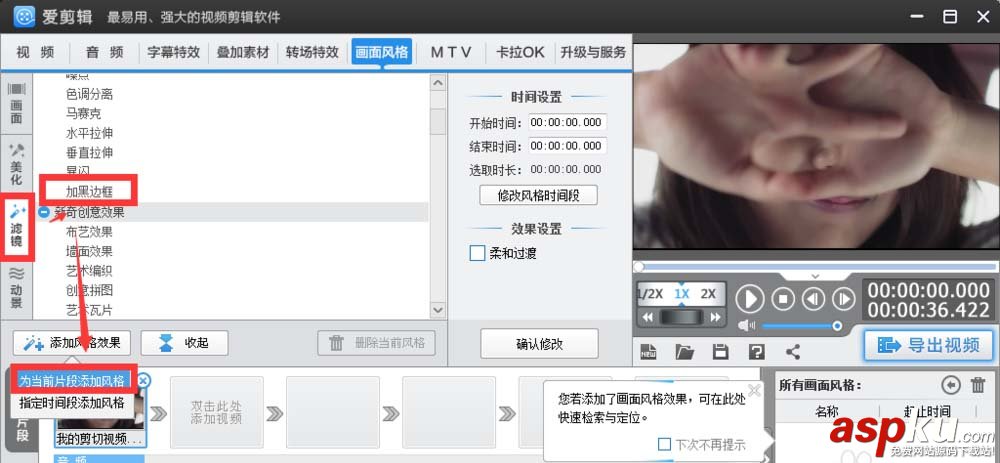Click the jog speed wheel control

pyautogui.click(x=682, y=317)
